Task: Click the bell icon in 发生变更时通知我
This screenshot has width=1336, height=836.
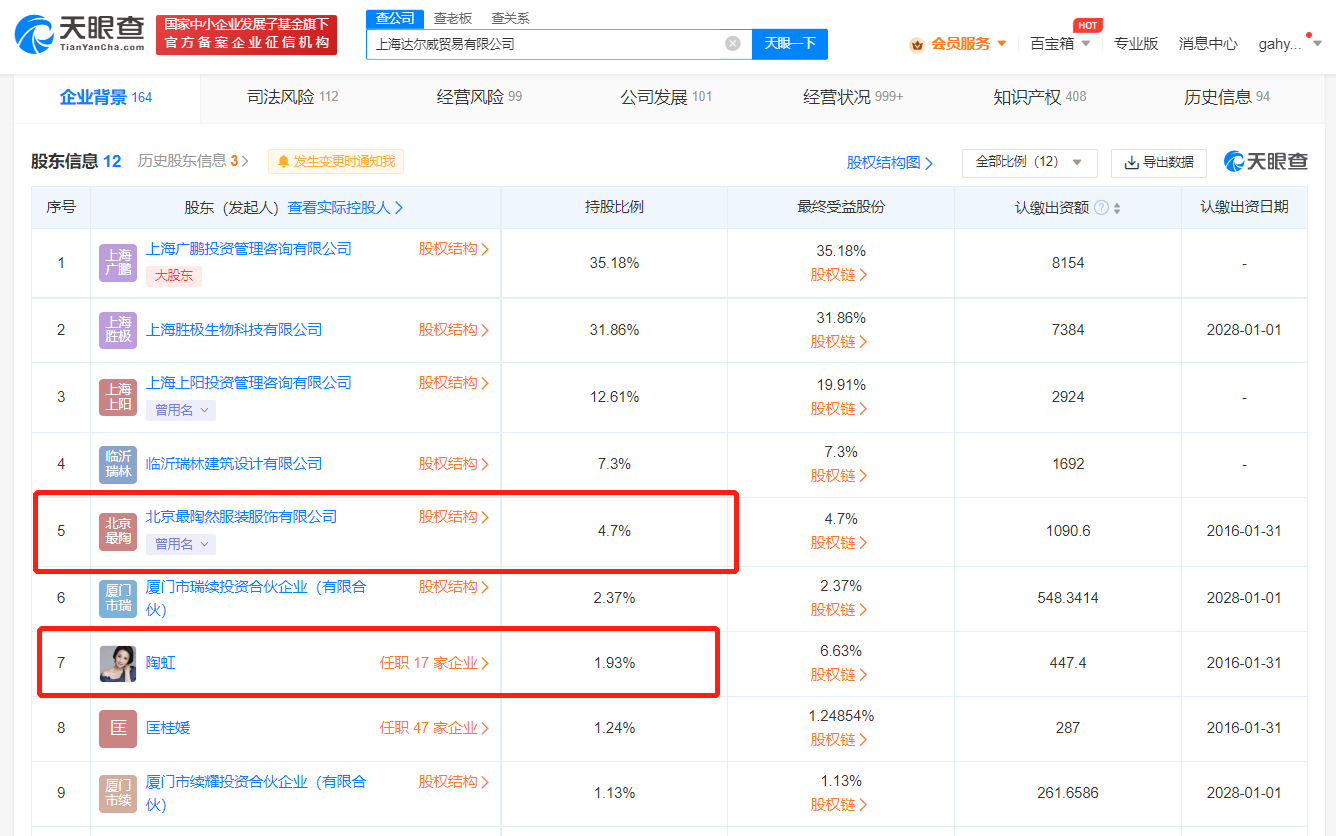Action: pyautogui.click(x=283, y=162)
